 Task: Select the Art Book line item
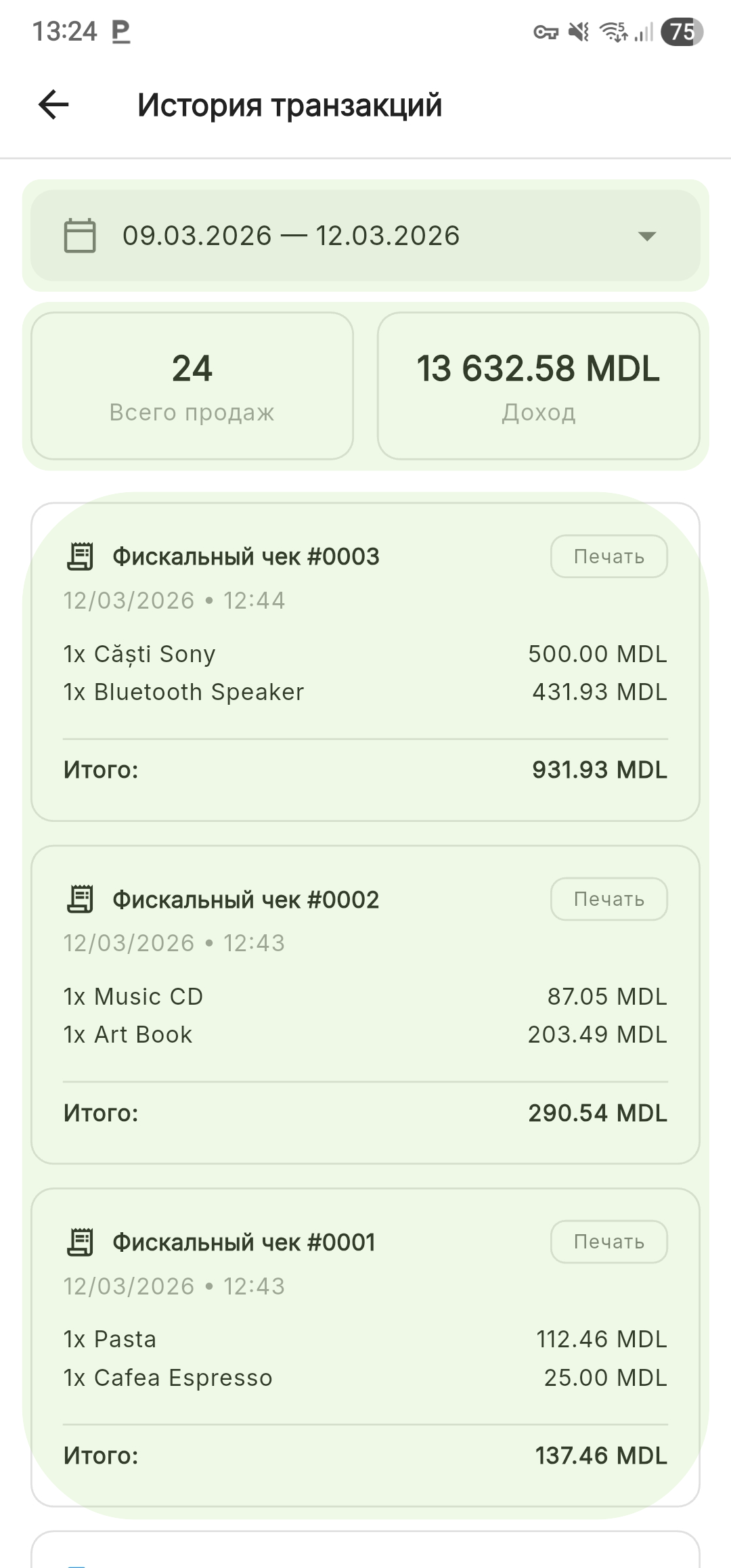click(x=128, y=1035)
